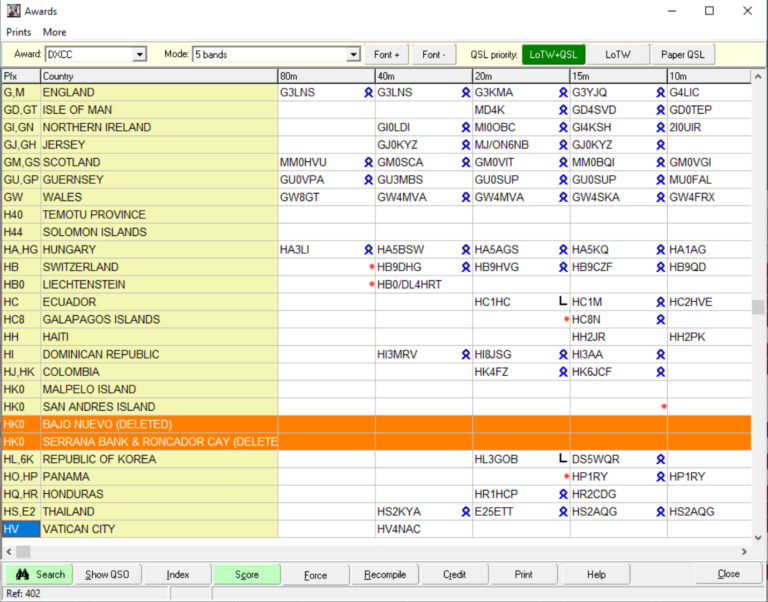
Task: Click the ribbon icon next to HA3LI
Action: coord(368,250)
